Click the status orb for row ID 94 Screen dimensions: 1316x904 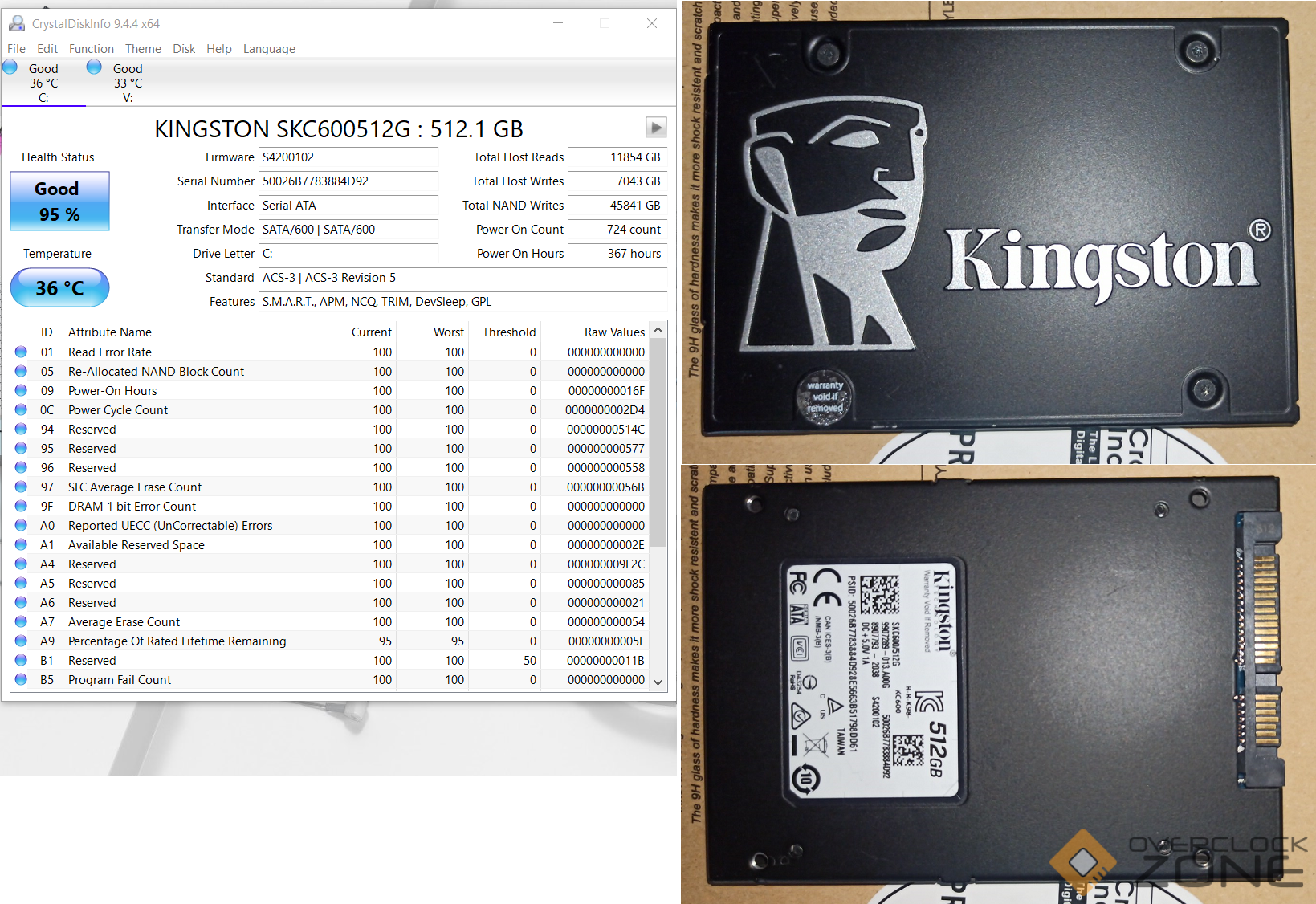pyautogui.click(x=21, y=429)
